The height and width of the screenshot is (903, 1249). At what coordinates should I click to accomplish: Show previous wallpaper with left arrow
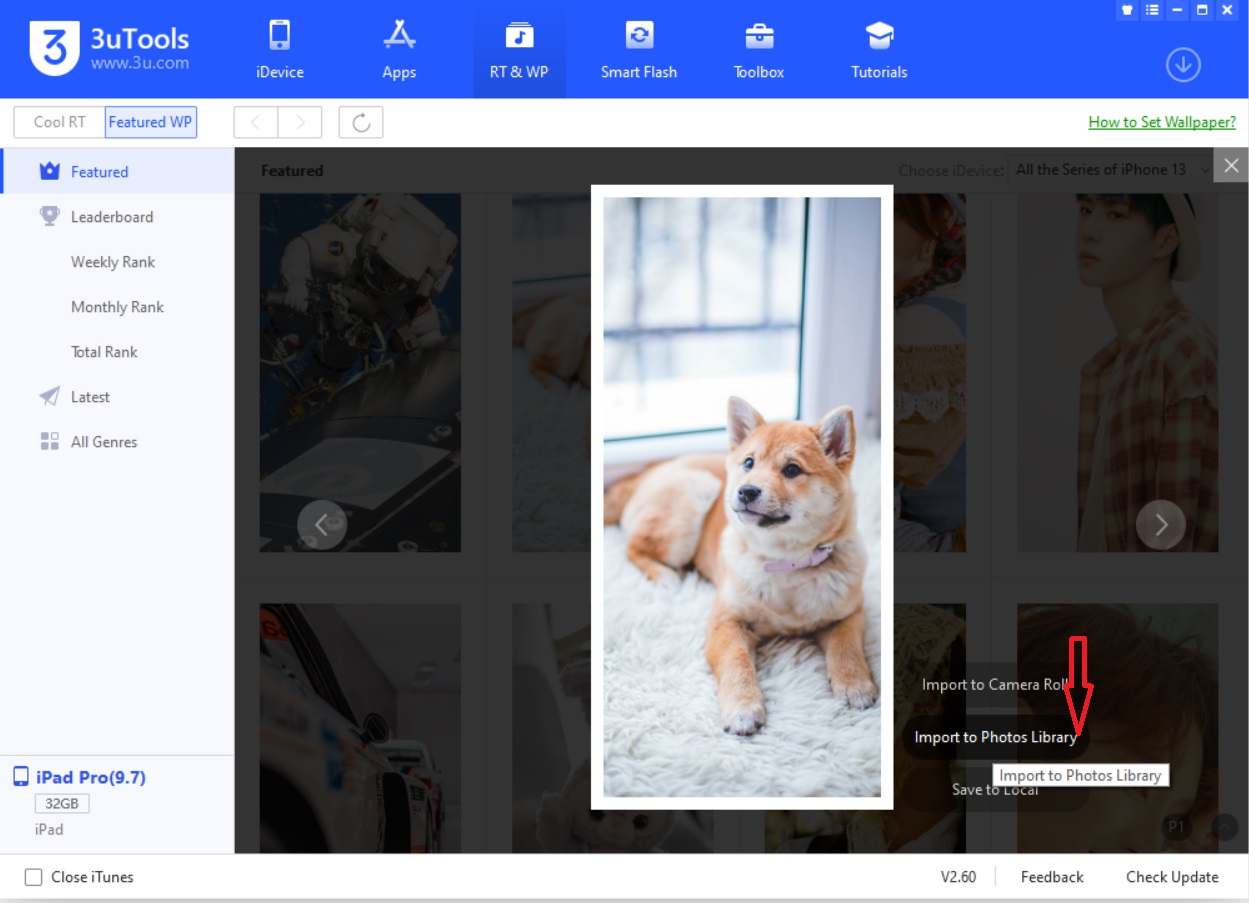322,525
